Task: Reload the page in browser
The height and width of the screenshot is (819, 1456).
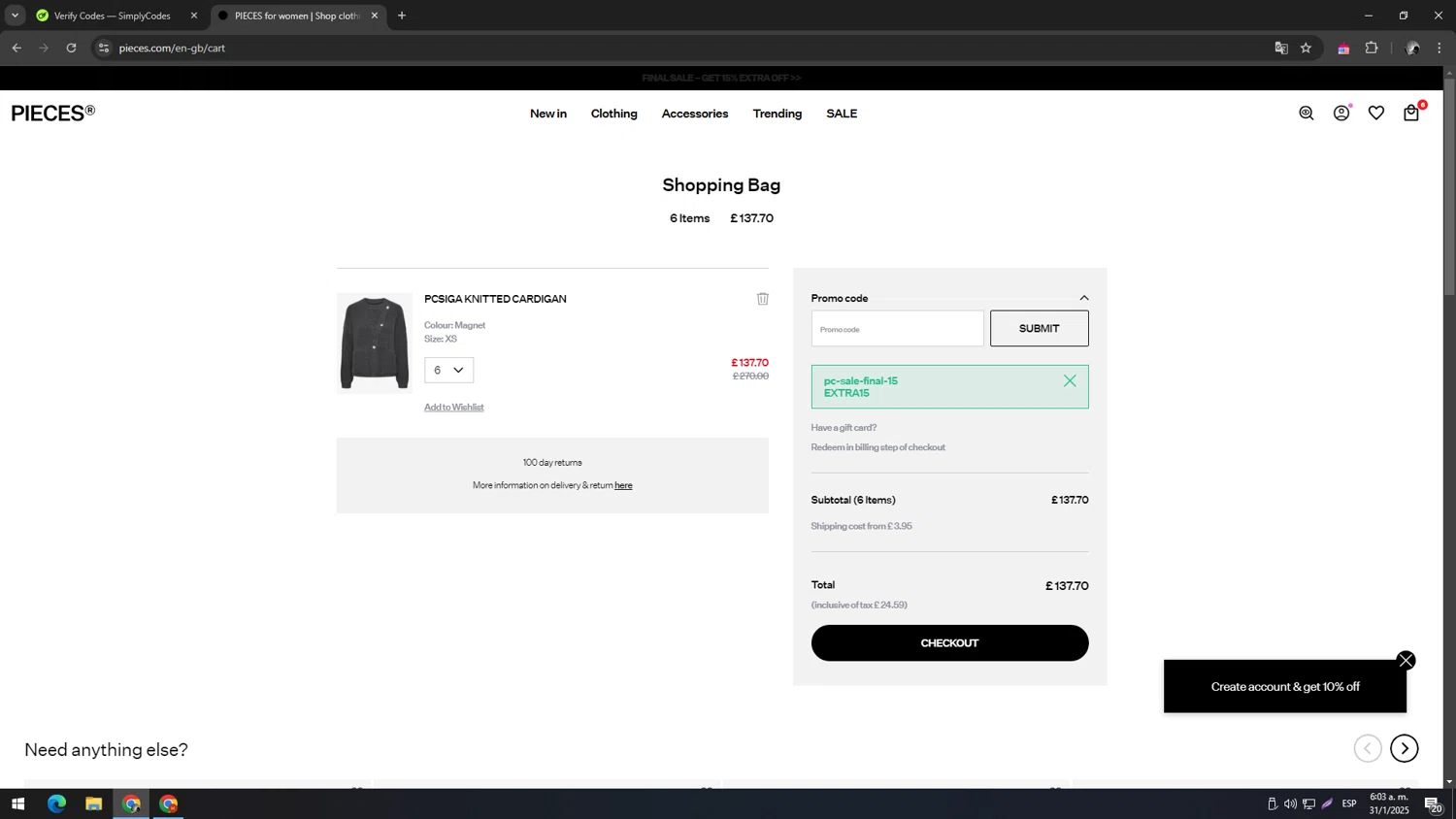Action: (x=71, y=48)
